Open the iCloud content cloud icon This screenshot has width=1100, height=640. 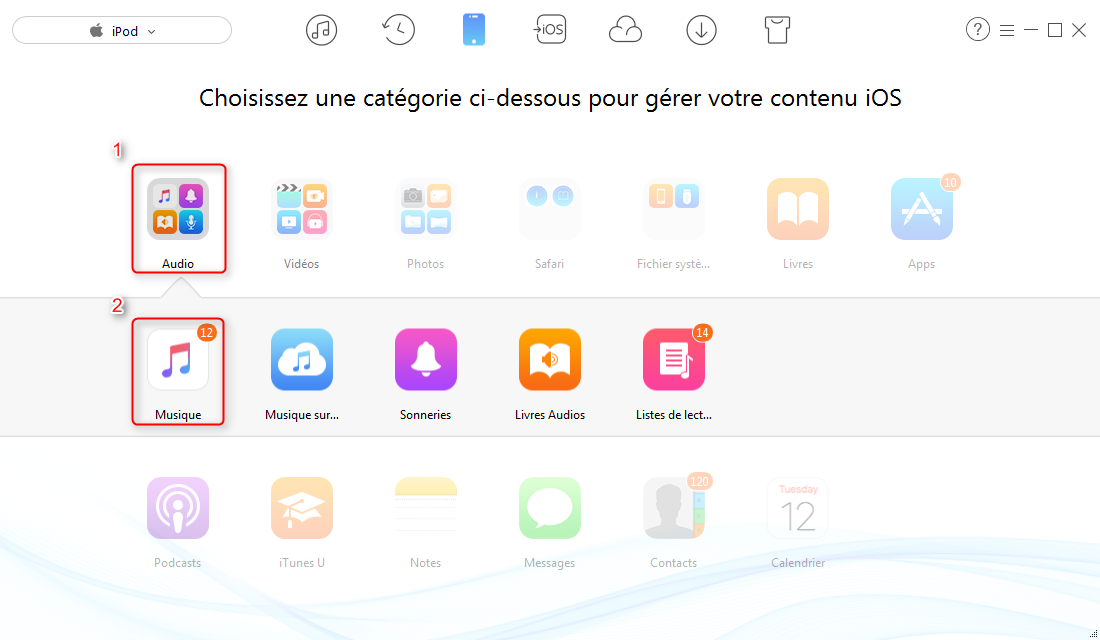click(x=625, y=30)
